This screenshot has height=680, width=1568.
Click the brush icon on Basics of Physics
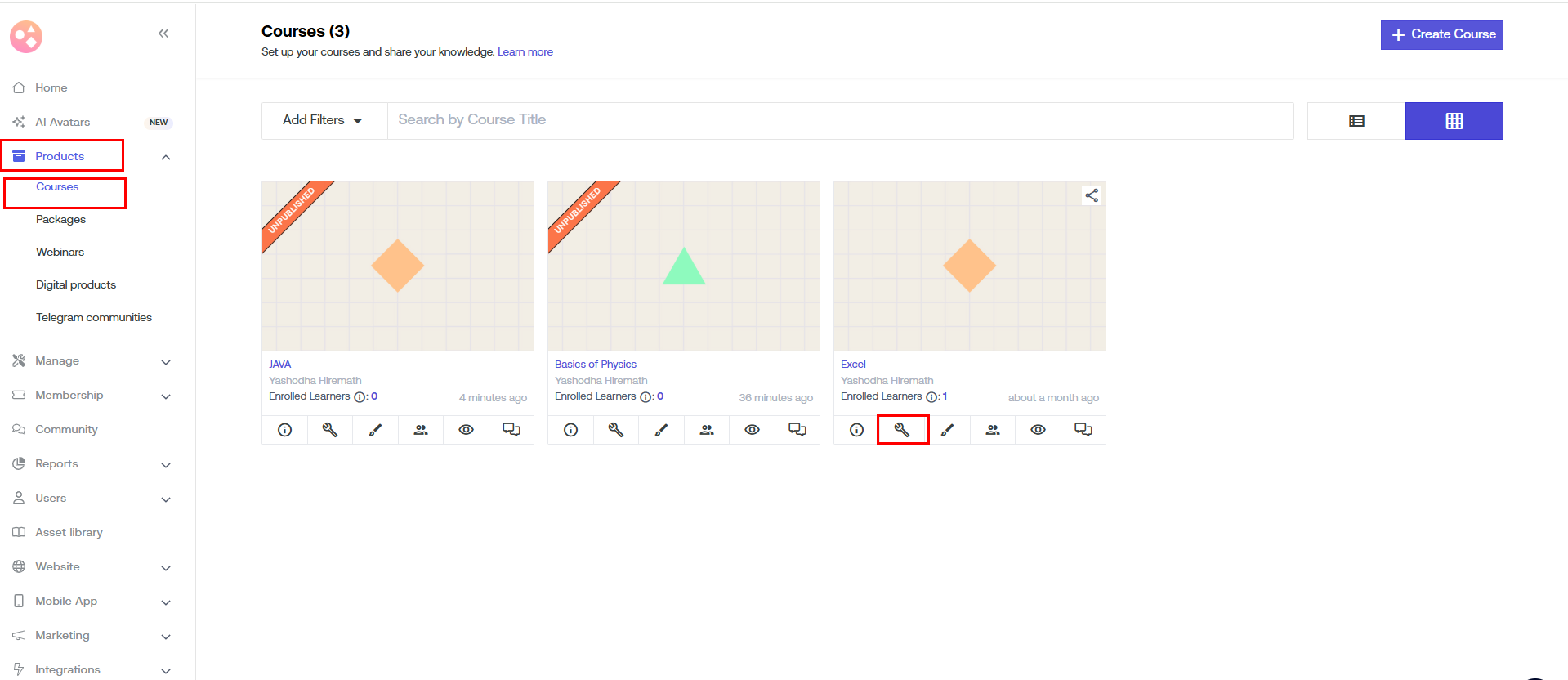(661, 430)
